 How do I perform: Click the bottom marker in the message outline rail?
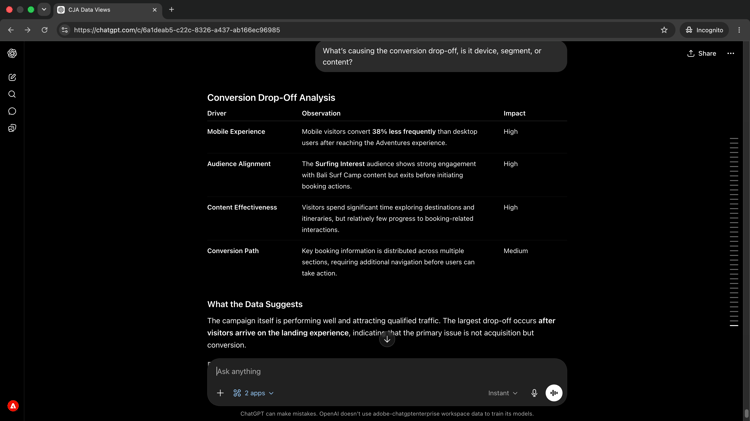[x=734, y=326]
